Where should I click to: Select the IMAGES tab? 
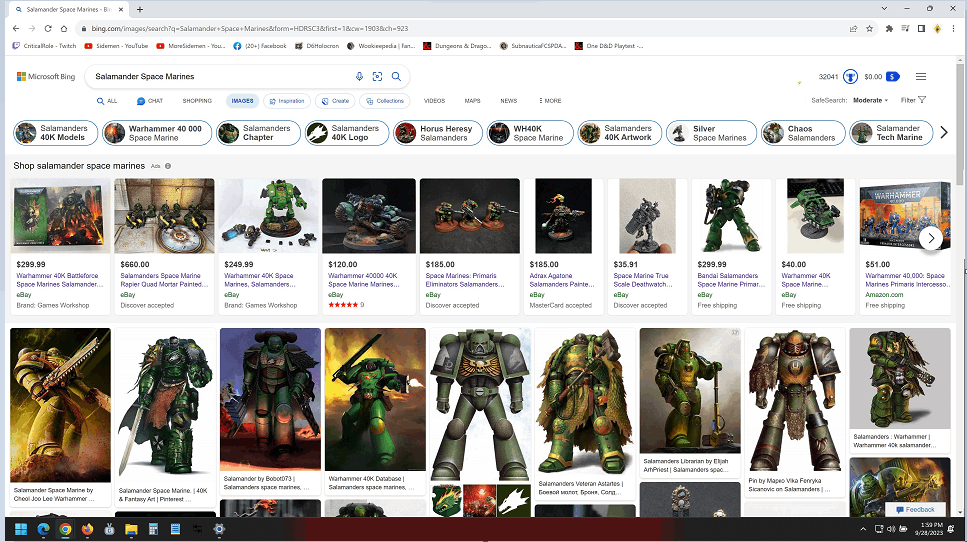(242, 101)
